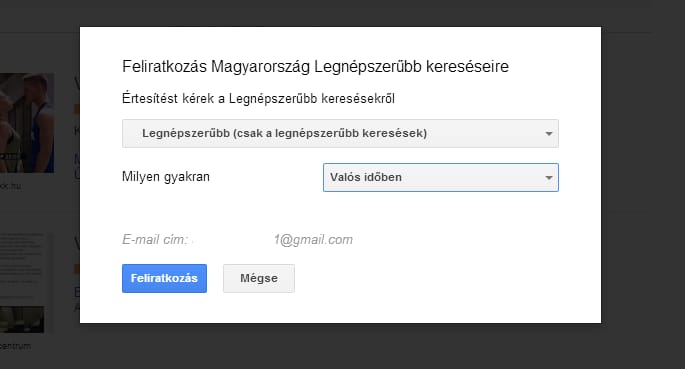Open the Valós időben frequency dropdown
685x369 pixels.
coord(441,177)
